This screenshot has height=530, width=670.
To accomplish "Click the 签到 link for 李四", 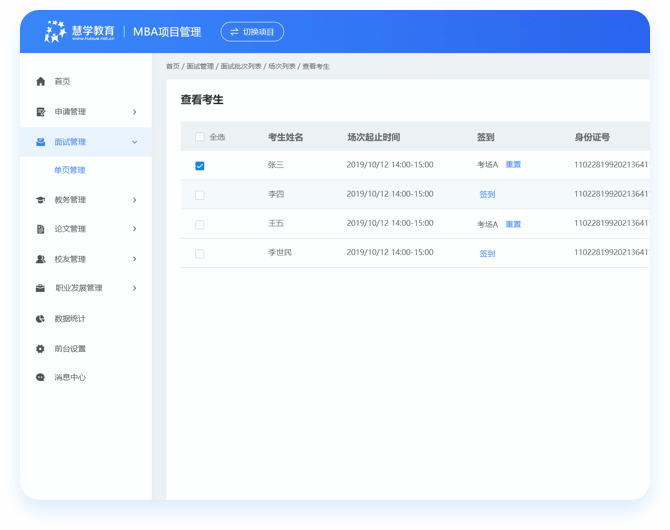I will click(487, 195).
